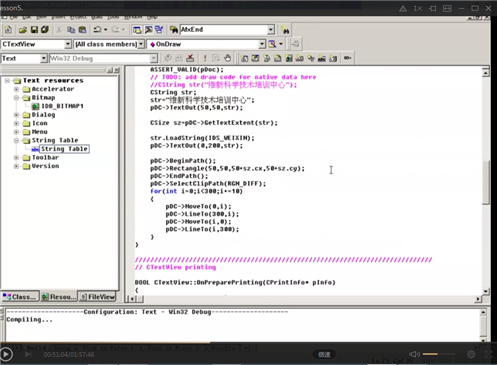Mute audio with the speaker icon
Image resolution: width=497 pixels, height=365 pixels.
pos(414,354)
